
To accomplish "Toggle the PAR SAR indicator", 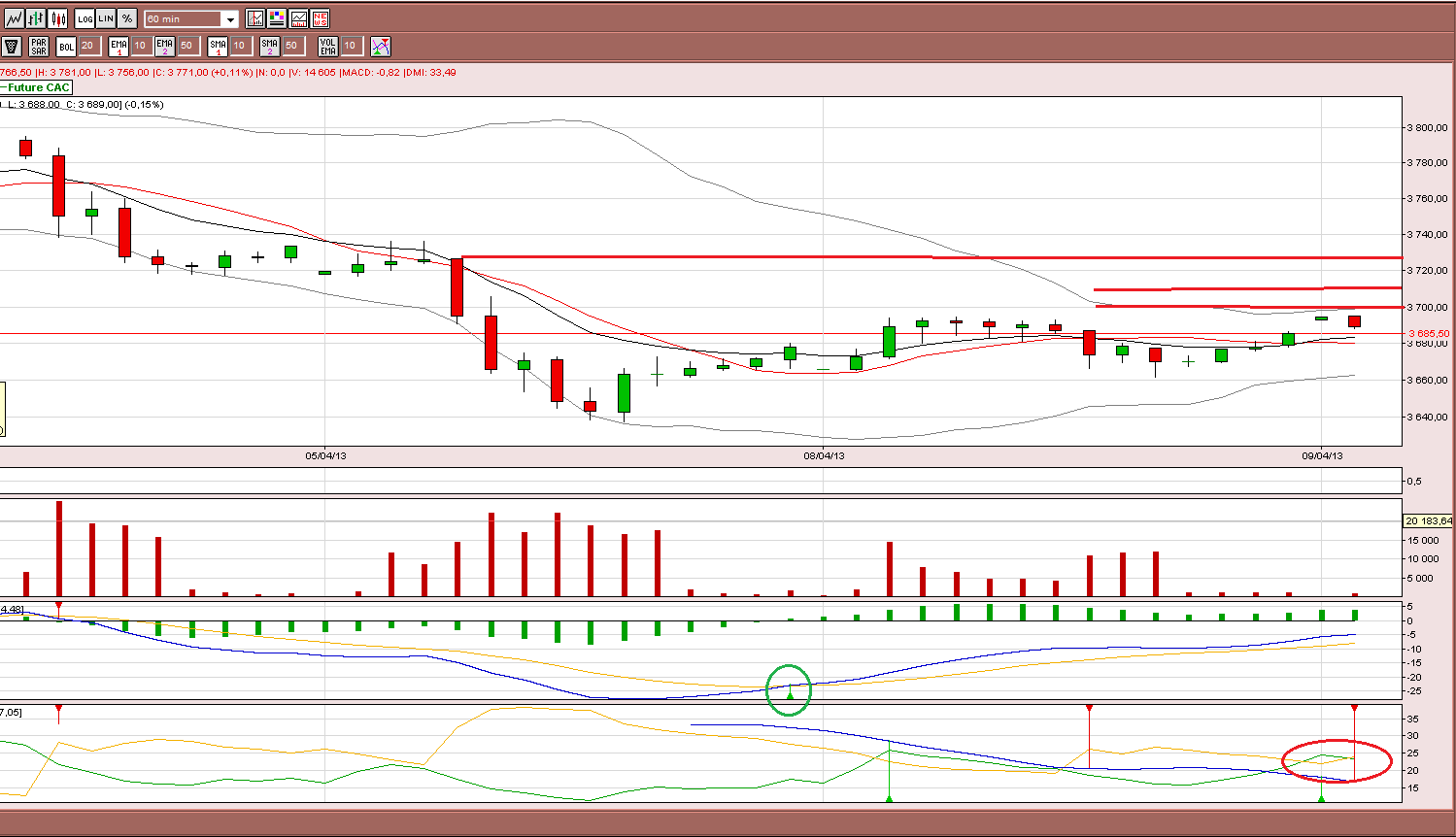I will (x=39, y=46).
